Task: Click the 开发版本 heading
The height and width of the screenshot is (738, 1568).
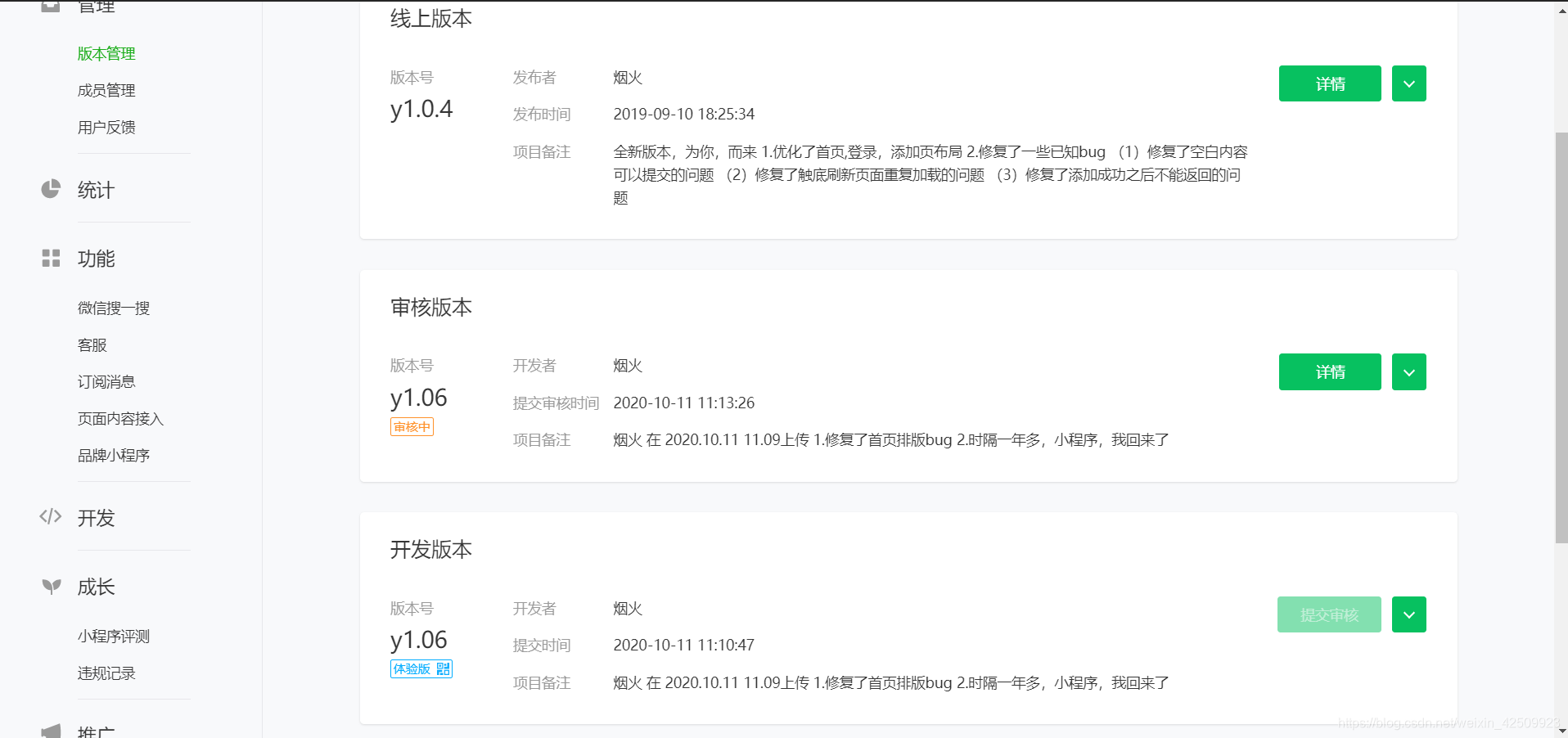Action: [431, 550]
